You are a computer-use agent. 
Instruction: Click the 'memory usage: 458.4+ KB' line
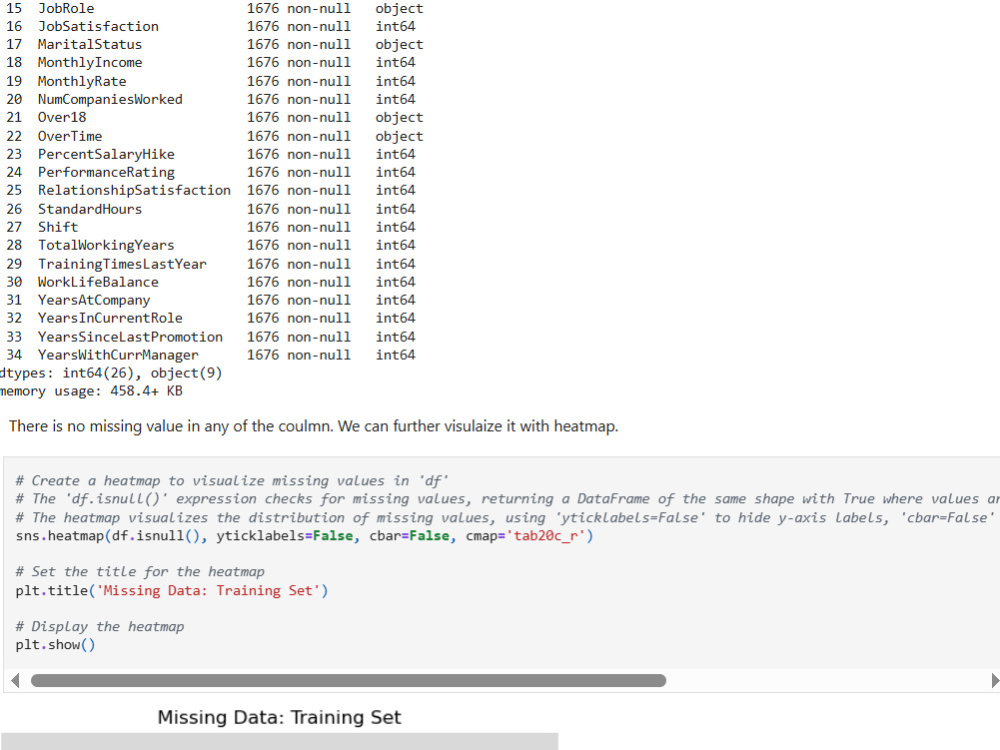tap(91, 391)
